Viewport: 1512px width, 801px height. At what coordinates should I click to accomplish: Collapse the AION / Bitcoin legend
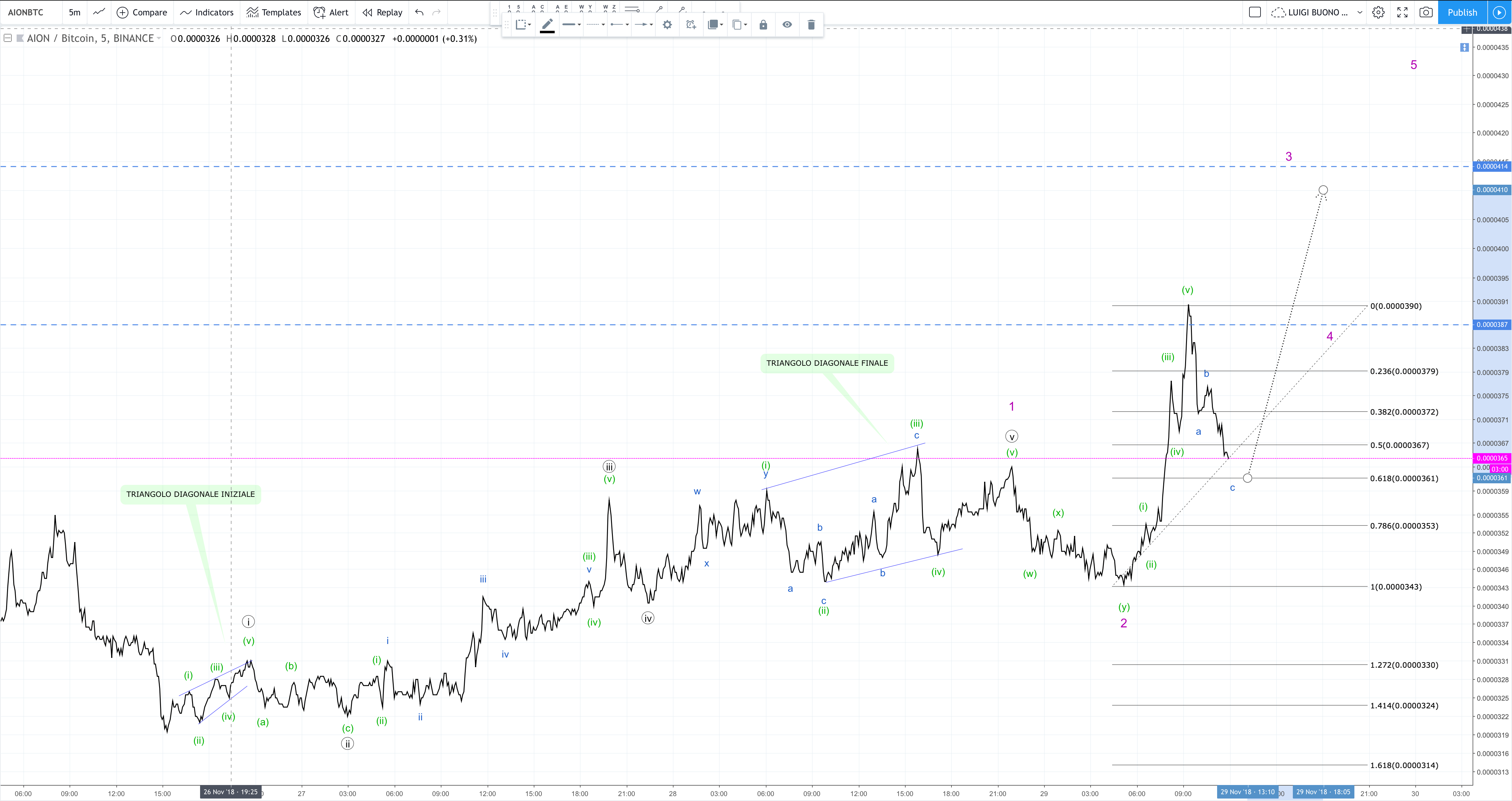click(x=8, y=38)
